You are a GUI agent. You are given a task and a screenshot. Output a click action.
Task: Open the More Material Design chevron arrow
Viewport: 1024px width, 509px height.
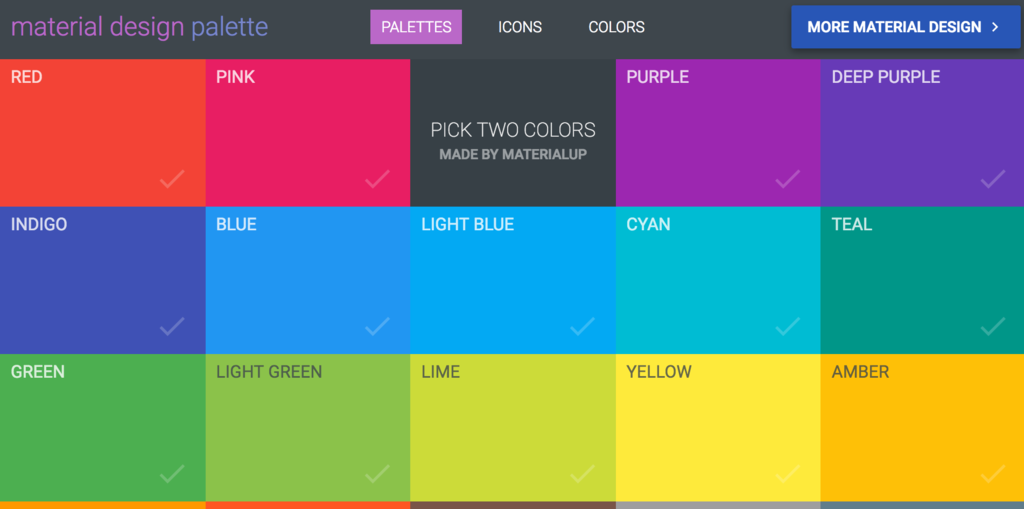coord(995,28)
